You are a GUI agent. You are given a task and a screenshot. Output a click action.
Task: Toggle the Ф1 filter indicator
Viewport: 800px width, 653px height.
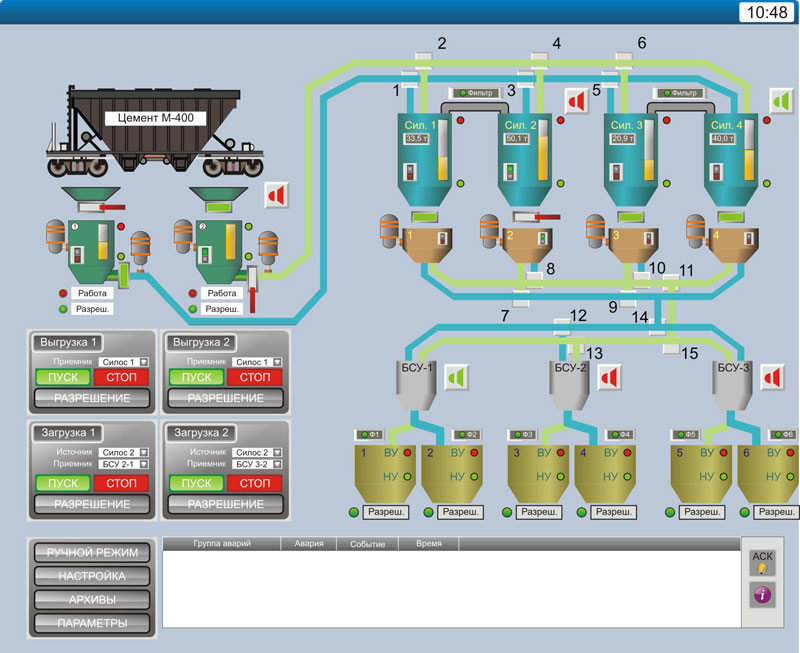pyautogui.click(x=371, y=434)
